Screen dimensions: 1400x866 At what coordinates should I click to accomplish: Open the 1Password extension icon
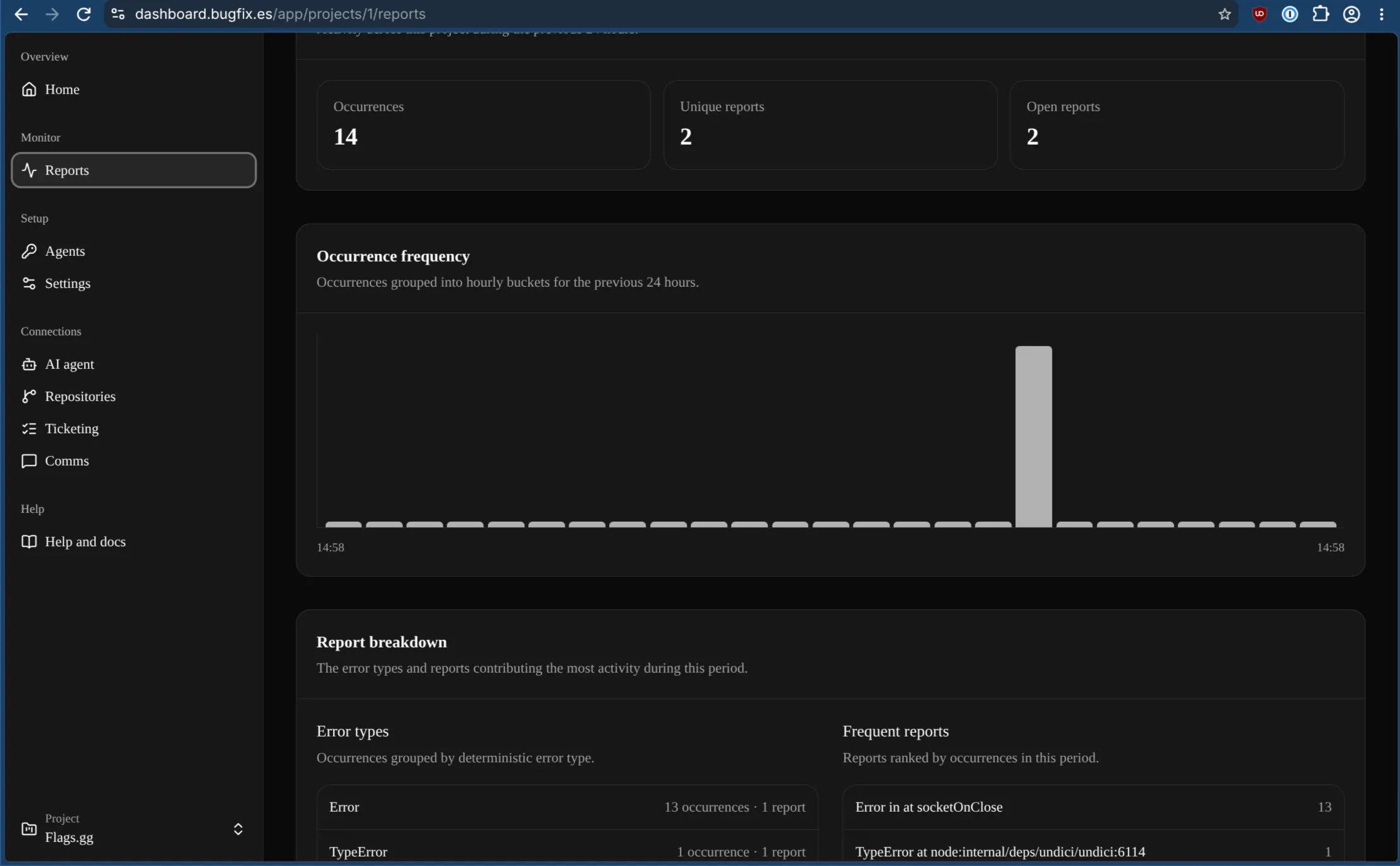[x=1289, y=14]
